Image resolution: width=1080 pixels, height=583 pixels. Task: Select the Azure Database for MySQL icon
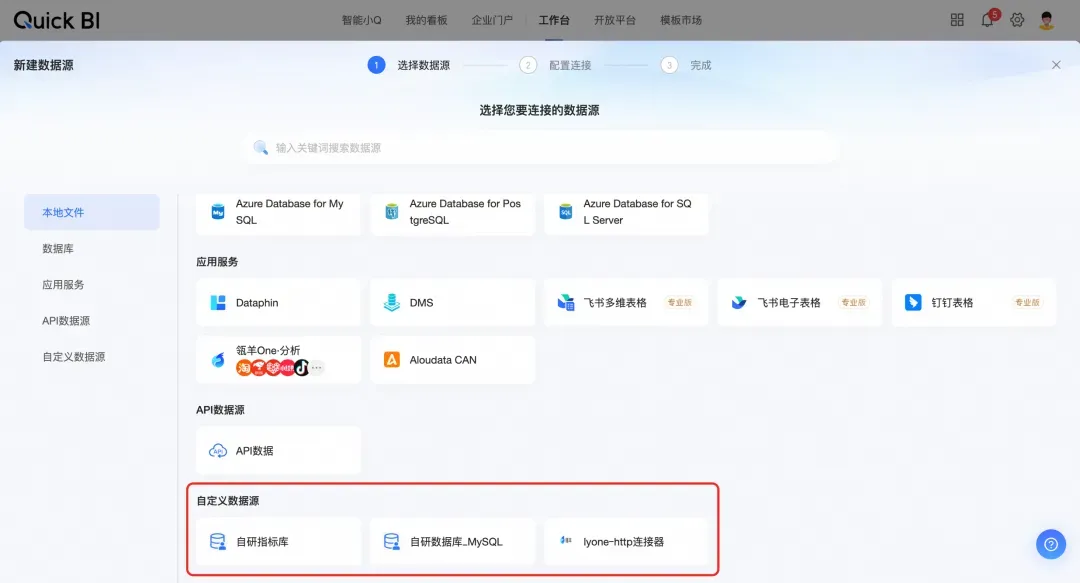218,212
